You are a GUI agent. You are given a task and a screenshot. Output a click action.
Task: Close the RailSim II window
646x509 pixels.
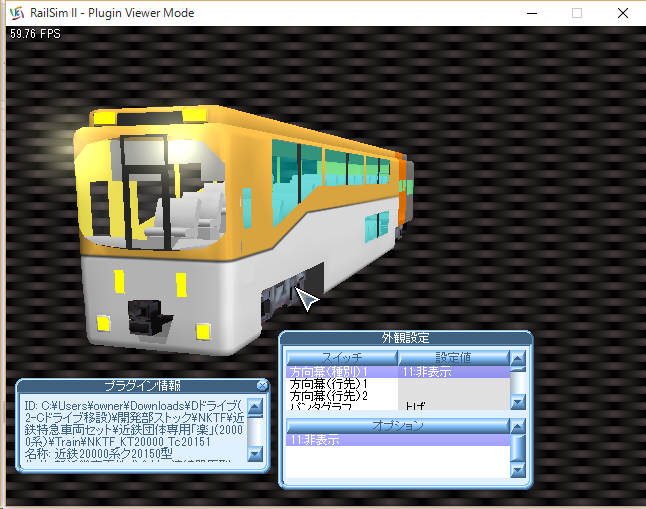tap(623, 13)
